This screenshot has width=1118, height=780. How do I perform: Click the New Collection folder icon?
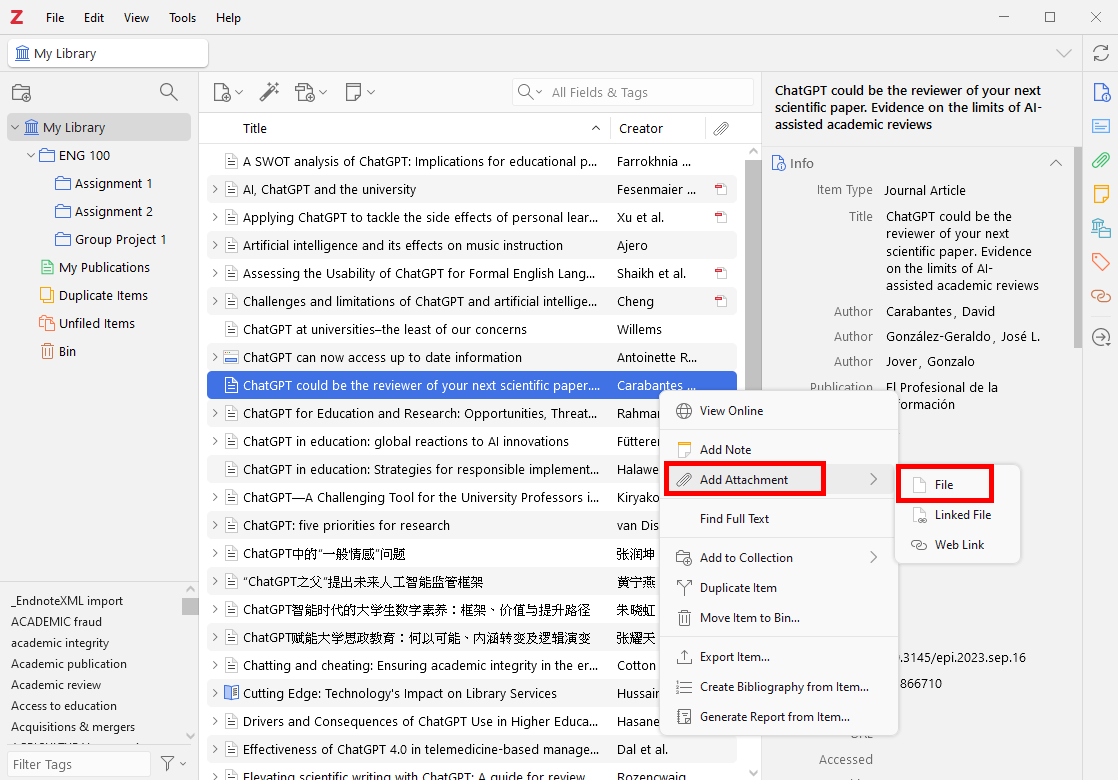[21, 93]
